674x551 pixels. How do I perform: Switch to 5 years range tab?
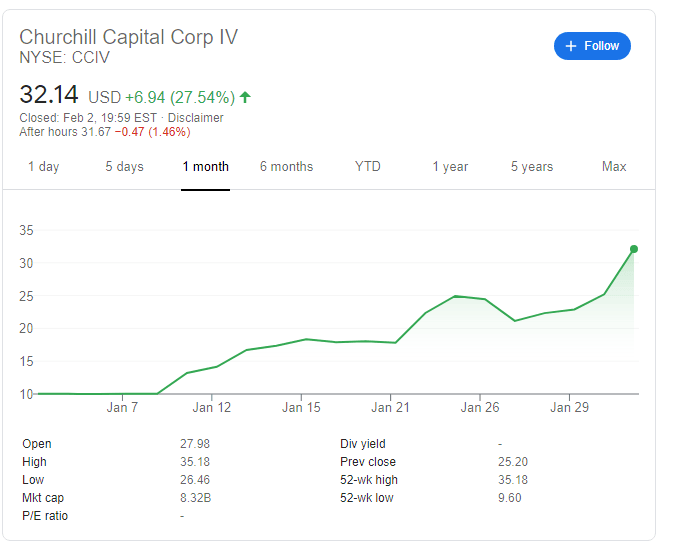coord(532,167)
